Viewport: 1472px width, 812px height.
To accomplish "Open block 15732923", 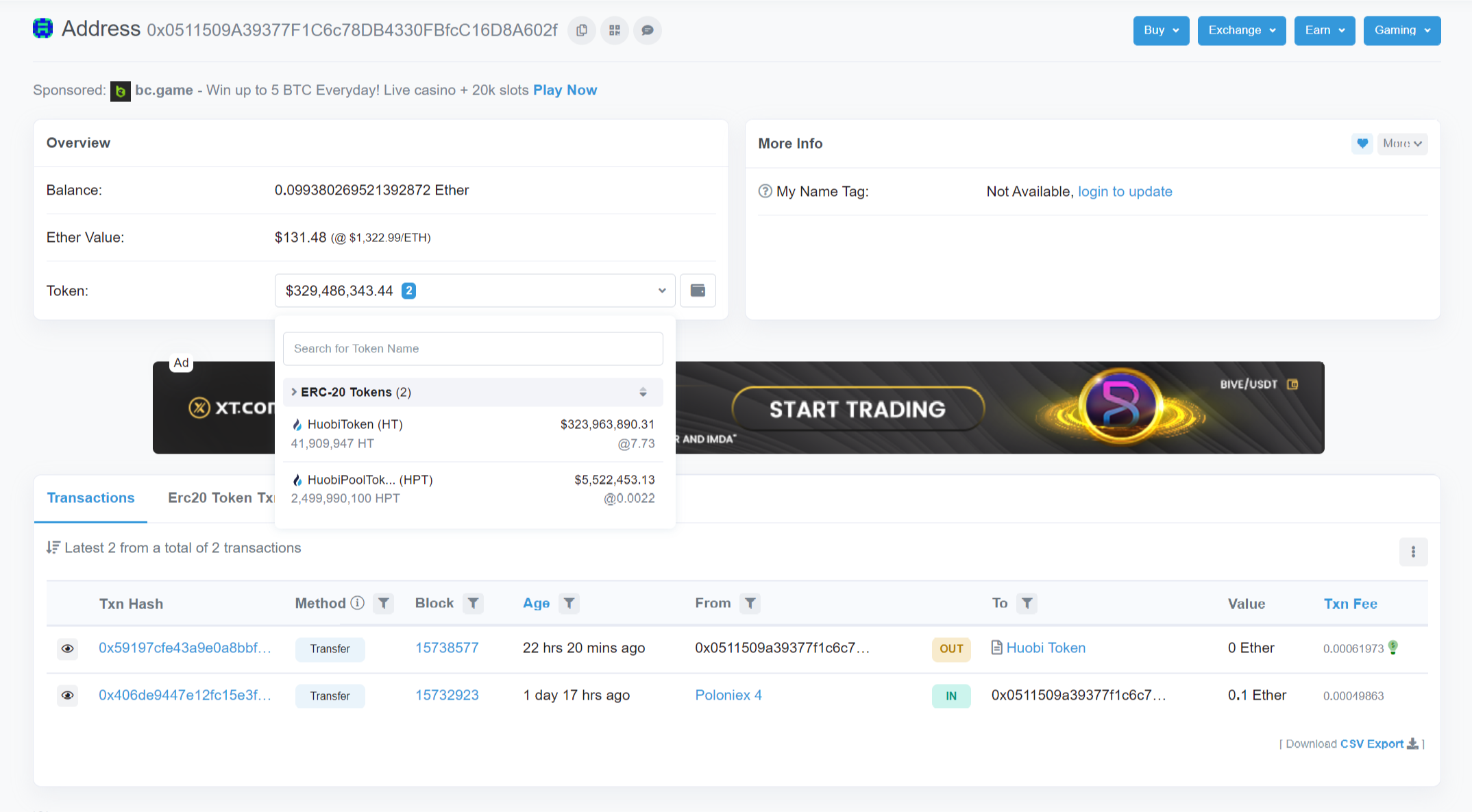I will 447,696.
